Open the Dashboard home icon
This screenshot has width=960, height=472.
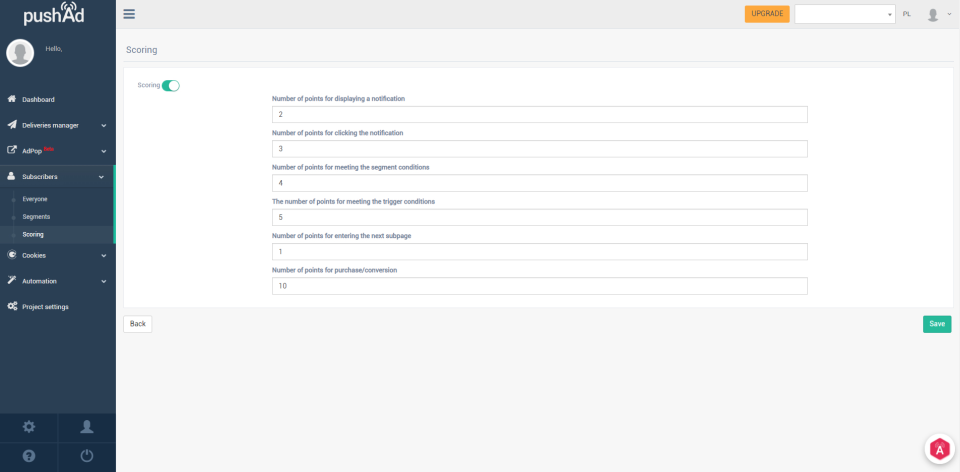point(12,99)
